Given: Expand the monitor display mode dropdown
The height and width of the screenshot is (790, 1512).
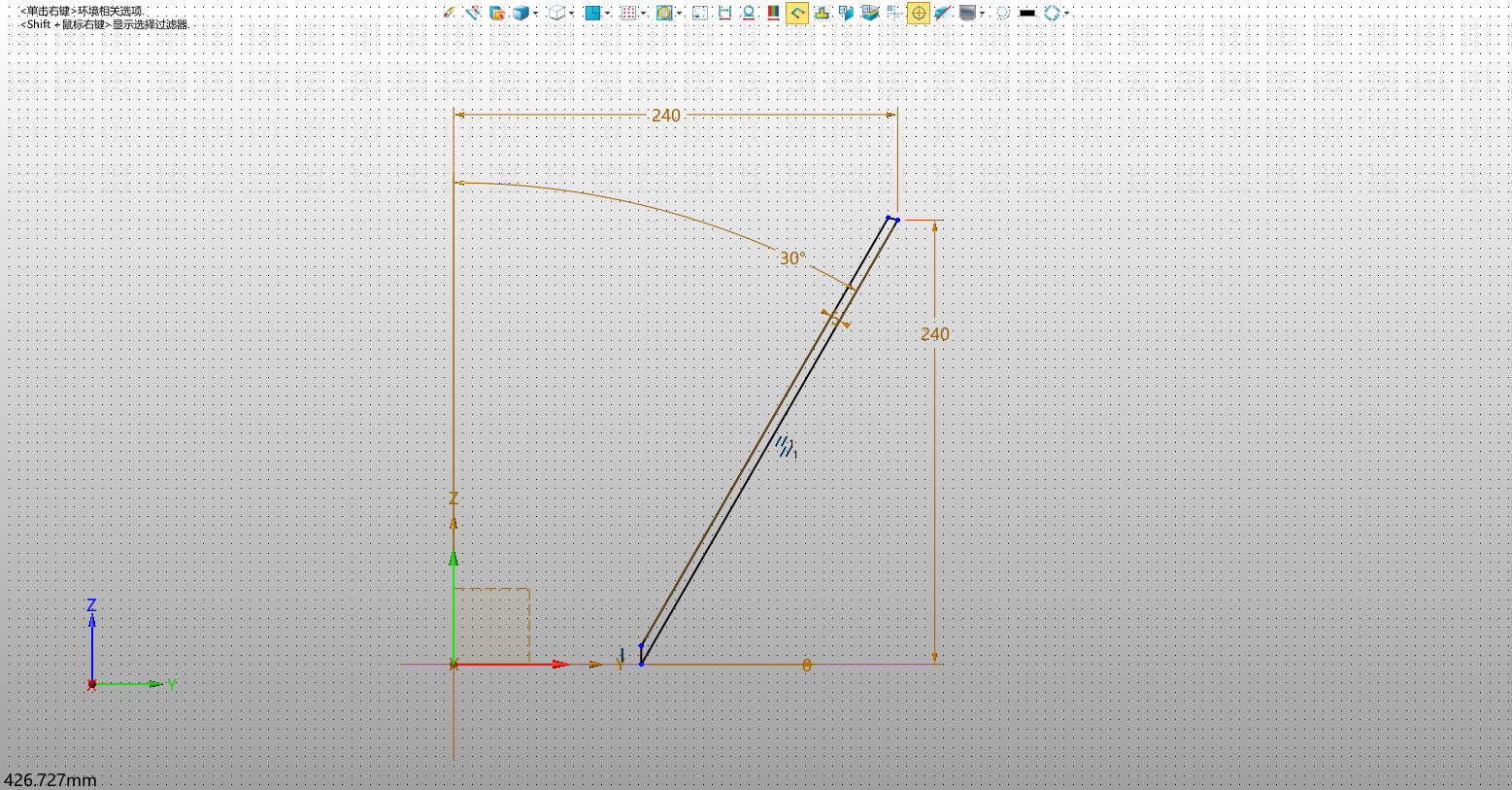Looking at the screenshot, I should point(982,14).
